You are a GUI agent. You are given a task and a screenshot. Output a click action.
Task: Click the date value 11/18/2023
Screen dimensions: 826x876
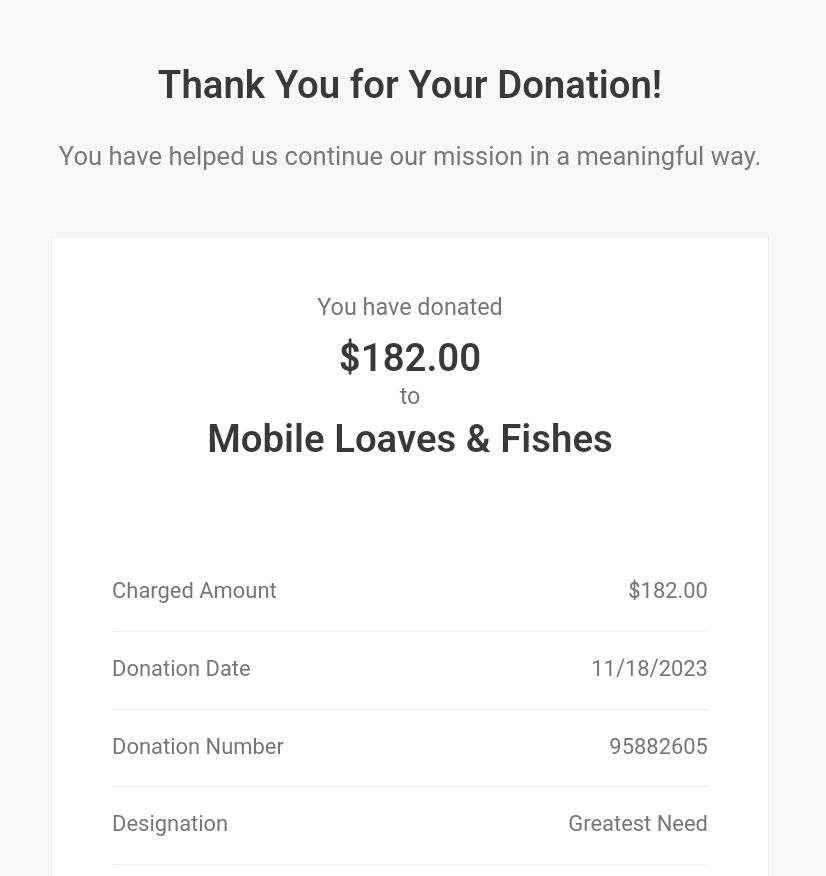pos(650,668)
